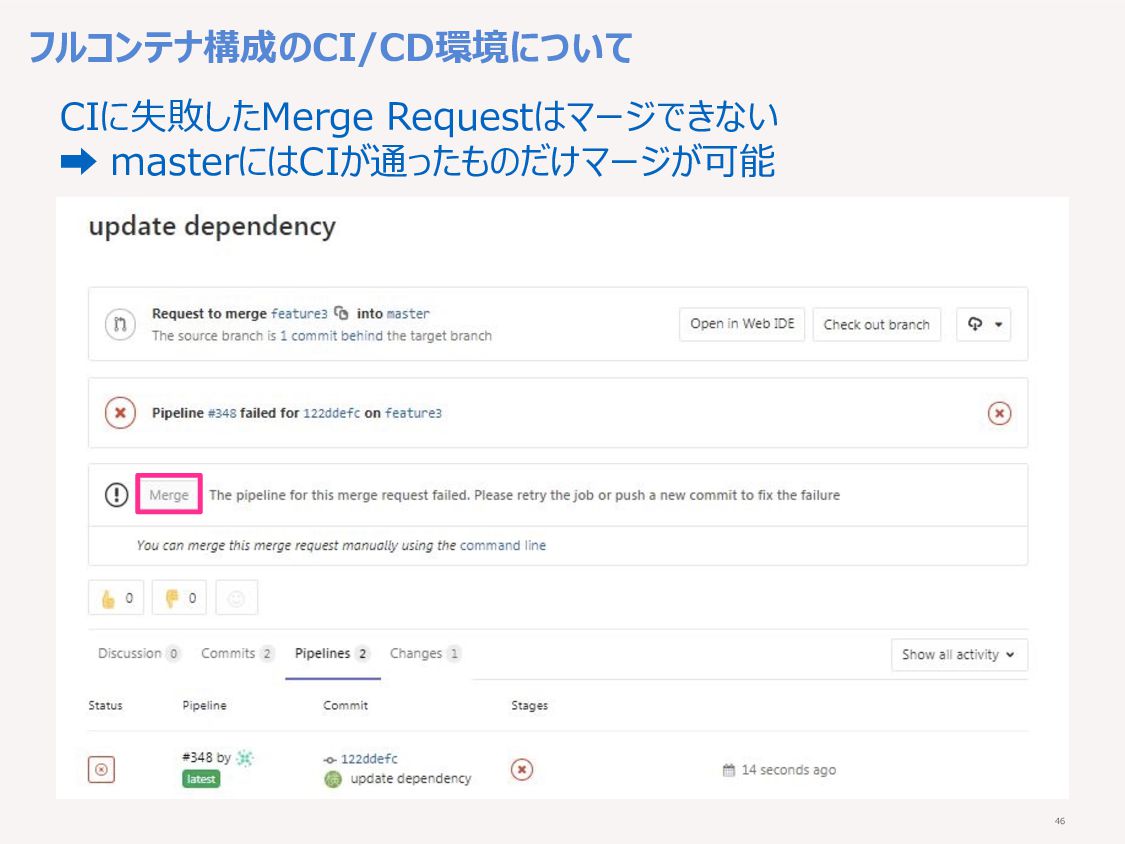Open pipeline #348 link in banner
1125x844 pixels.
point(222,413)
